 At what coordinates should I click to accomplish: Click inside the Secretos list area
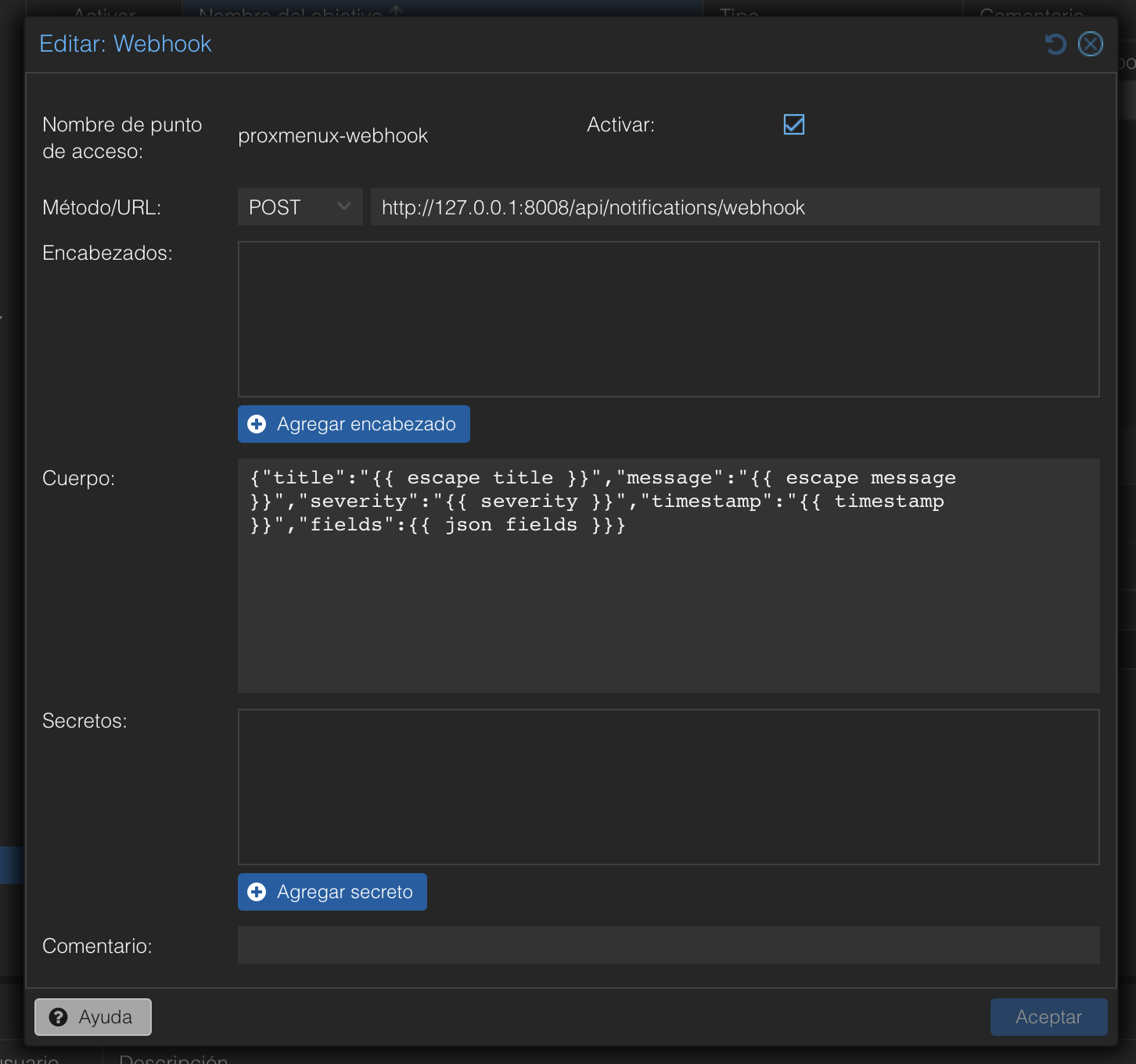(x=669, y=787)
